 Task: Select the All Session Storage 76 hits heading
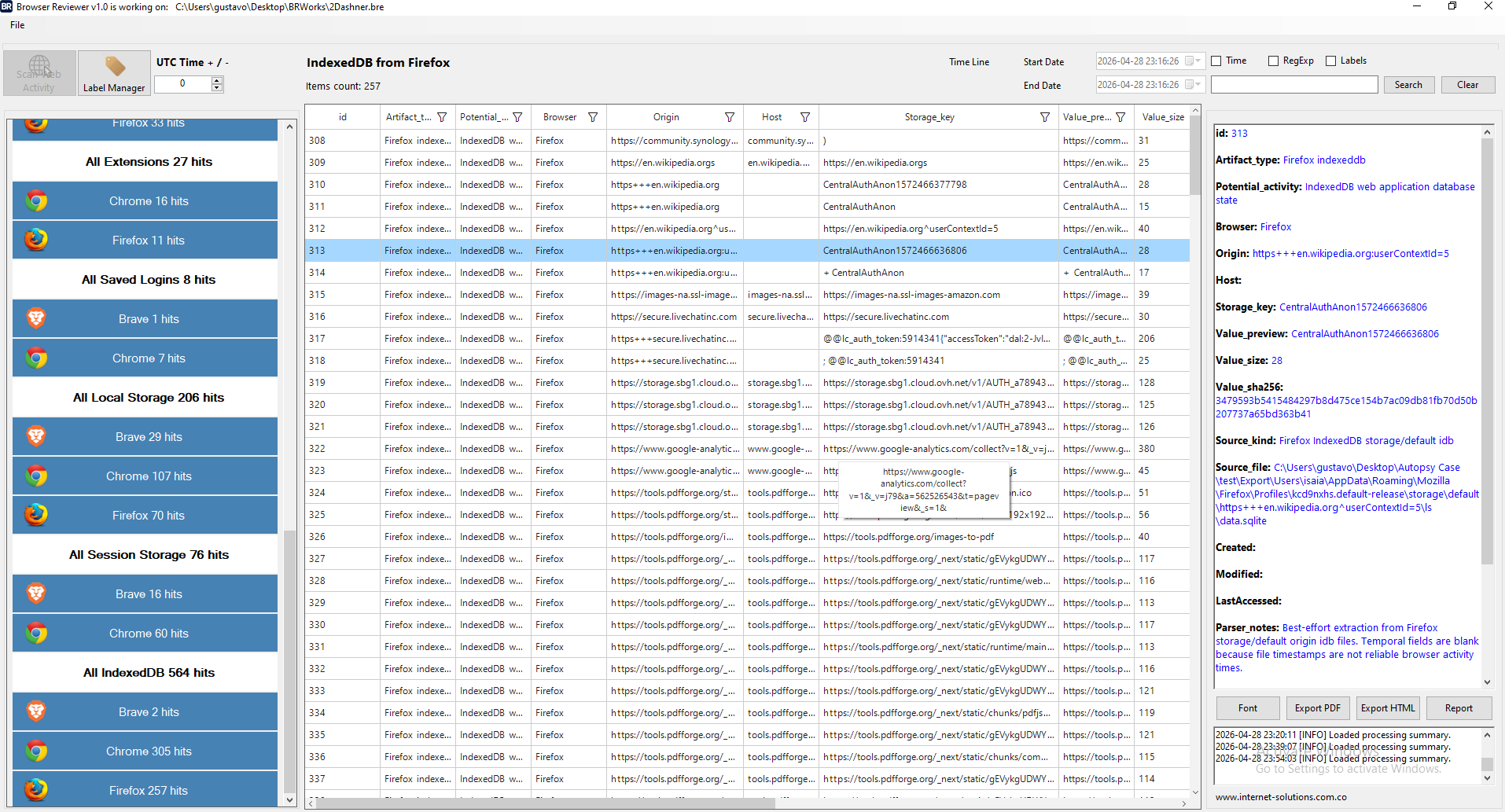point(149,555)
